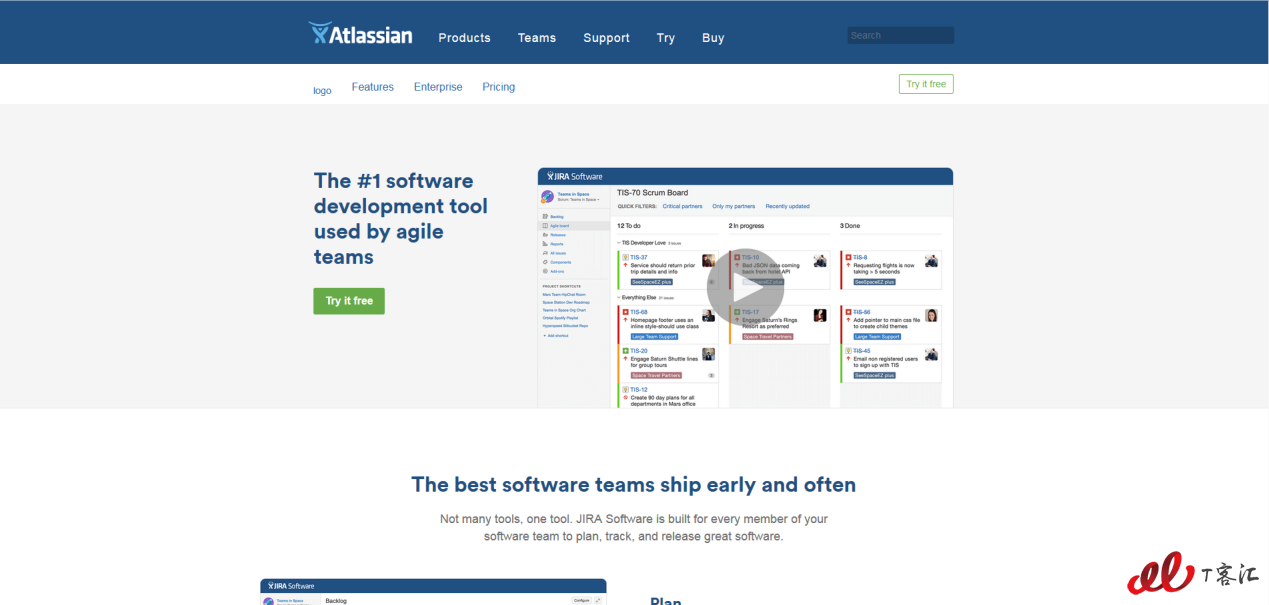Image resolution: width=1269 pixels, height=605 pixels.
Task: Click the 'SeeSpaceEZ plus' label on the TIS-37 card
Action: 652,282
